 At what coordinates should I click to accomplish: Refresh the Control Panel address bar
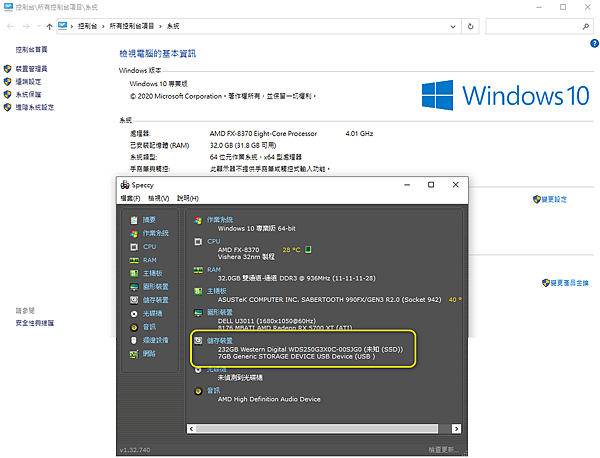(x=470, y=26)
